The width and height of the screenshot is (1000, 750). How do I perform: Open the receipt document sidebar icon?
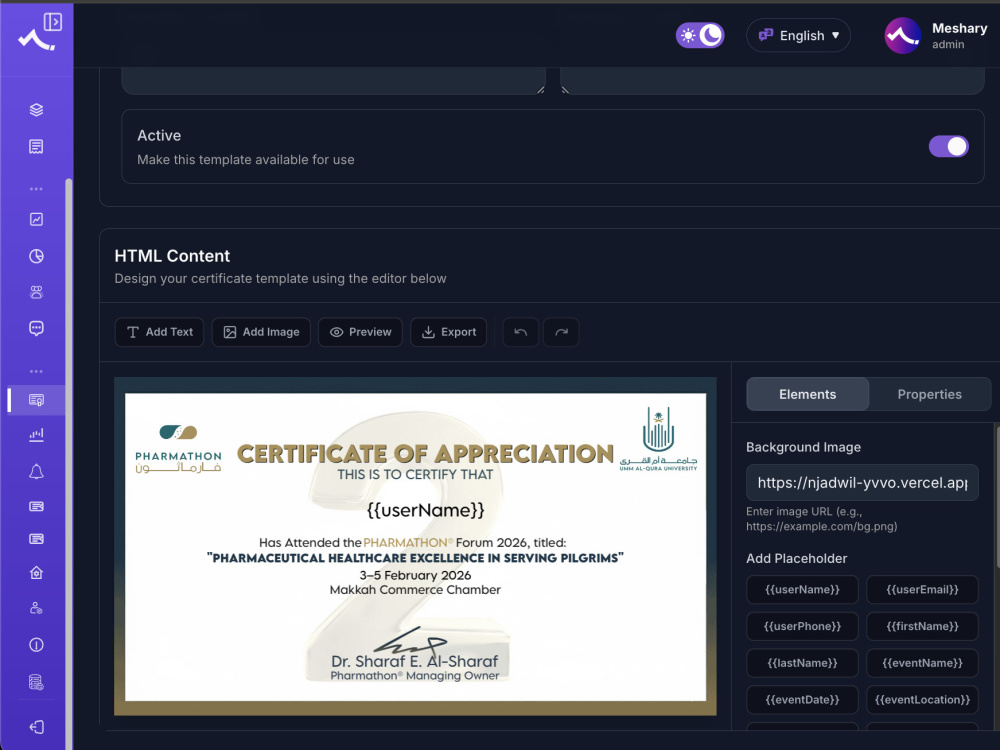[x=36, y=147]
